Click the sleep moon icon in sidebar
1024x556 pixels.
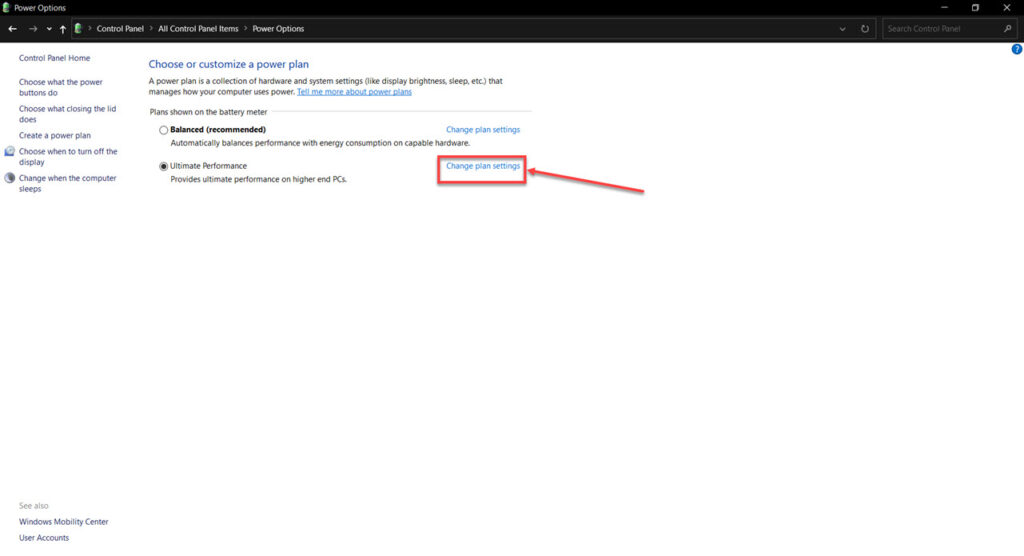(x=9, y=178)
